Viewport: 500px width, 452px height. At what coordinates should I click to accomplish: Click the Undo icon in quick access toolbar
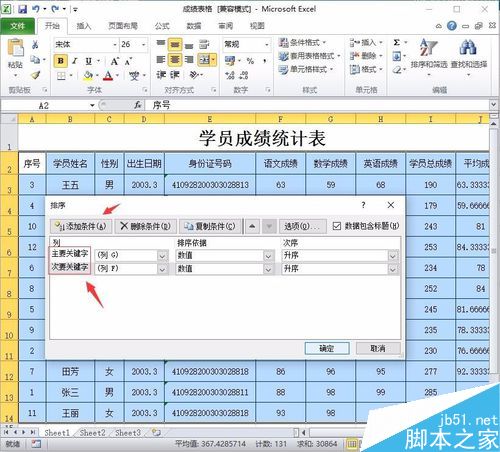click(36, 9)
